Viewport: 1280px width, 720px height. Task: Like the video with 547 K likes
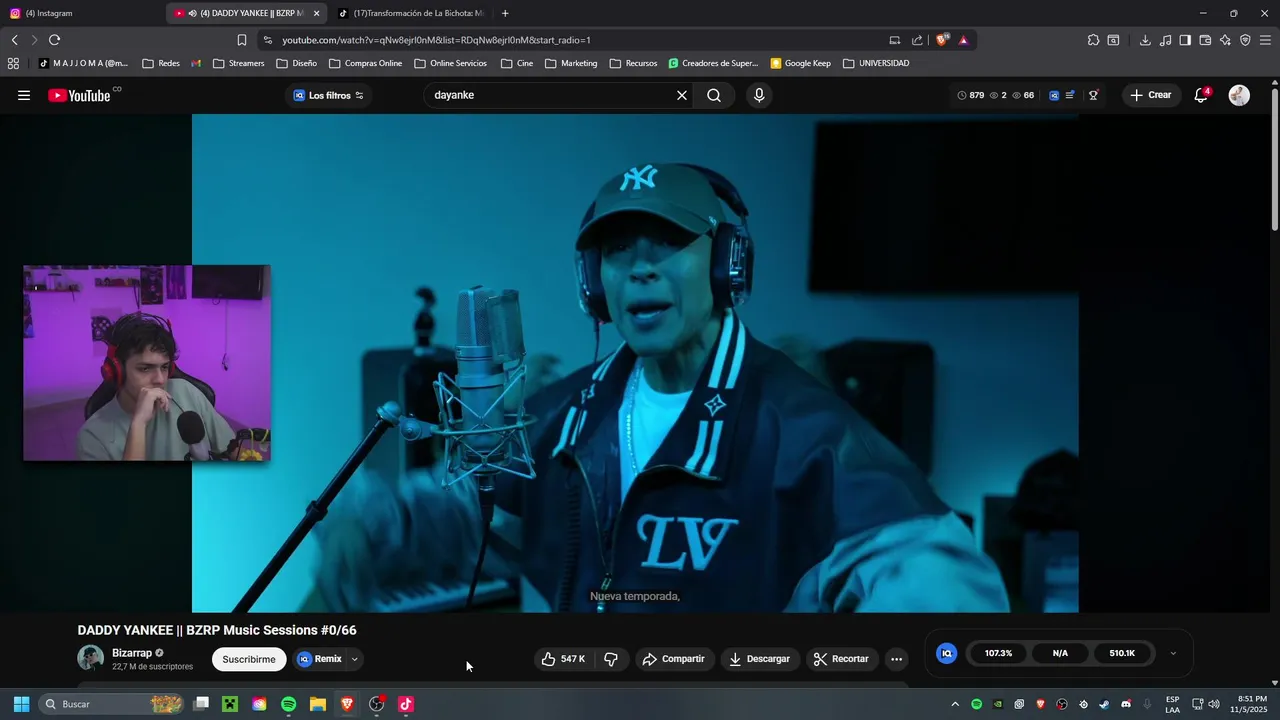click(x=563, y=659)
